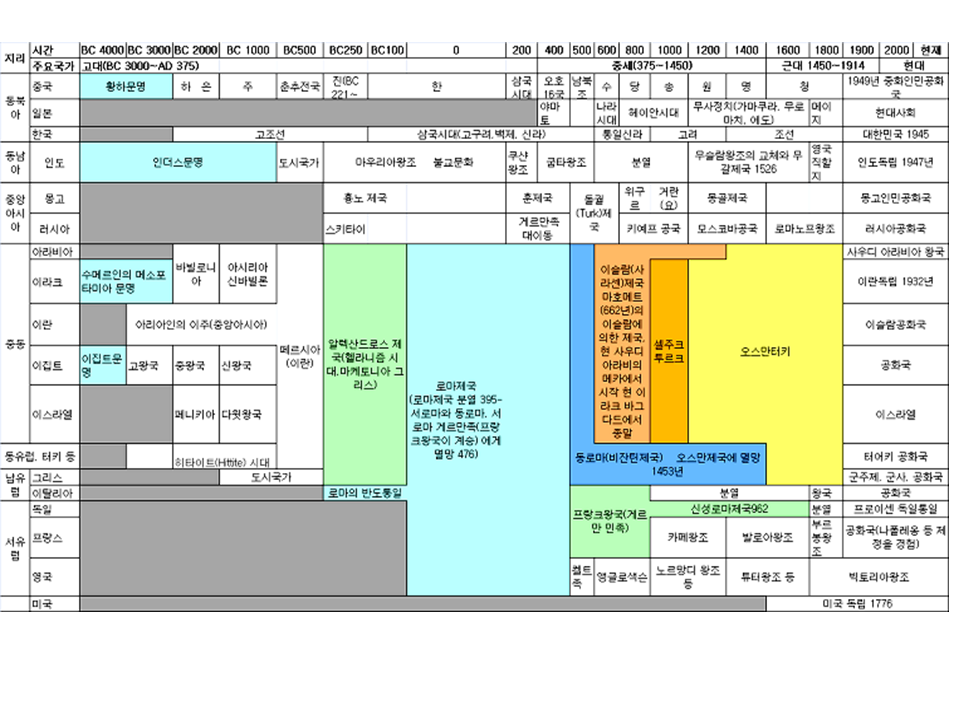Click the '황하문명' cell in the China row
Image resolution: width=960 pixels, height=720 pixels.
coord(126,87)
